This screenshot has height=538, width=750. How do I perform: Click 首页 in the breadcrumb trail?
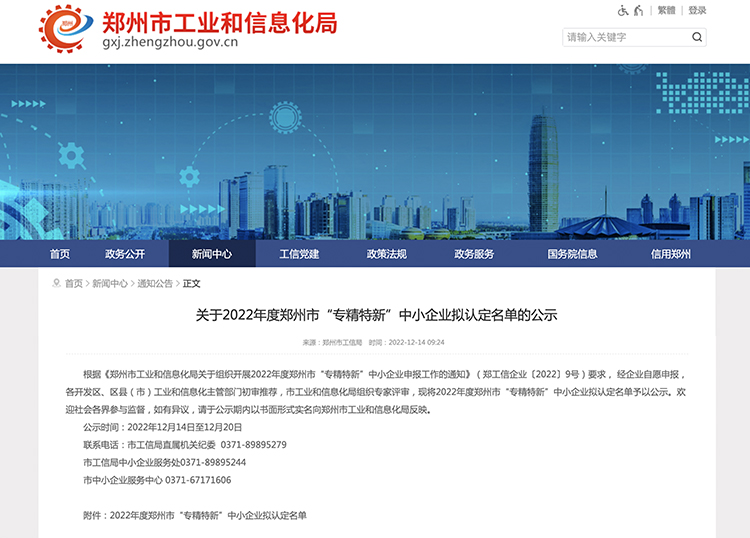tap(74, 284)
